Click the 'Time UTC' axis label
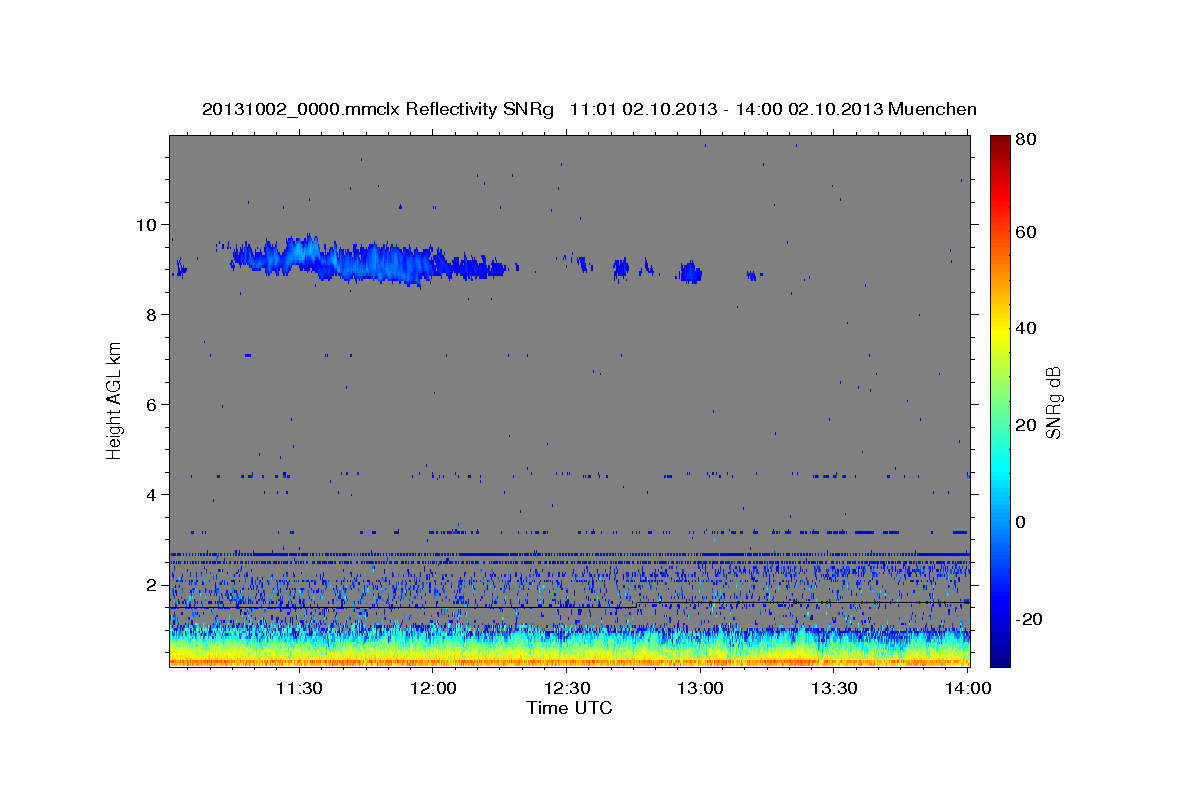The width and height of the screenshot is (1200, 800). [569, 708]
